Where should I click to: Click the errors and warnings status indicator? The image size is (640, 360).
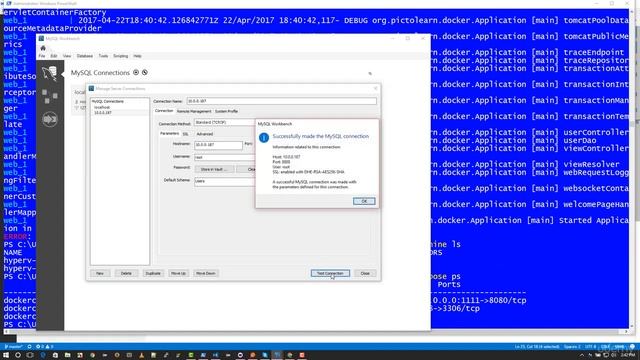[x=44, y=347]
